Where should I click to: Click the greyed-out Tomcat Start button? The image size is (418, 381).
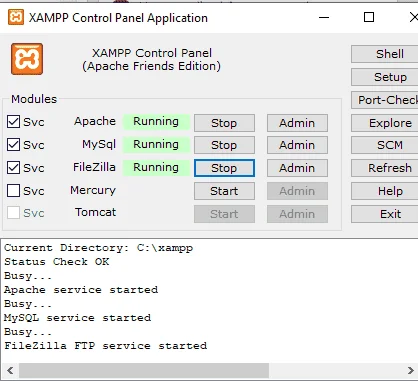(224, 214)
